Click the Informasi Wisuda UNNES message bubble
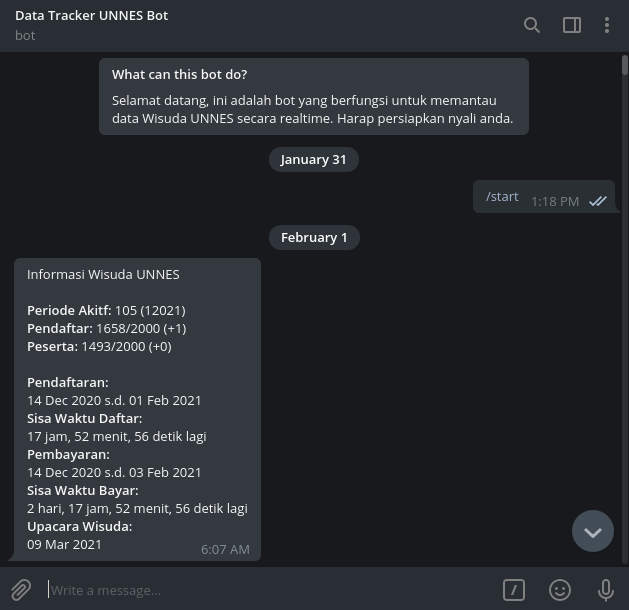Screen dimensions: 629x610 137,410
